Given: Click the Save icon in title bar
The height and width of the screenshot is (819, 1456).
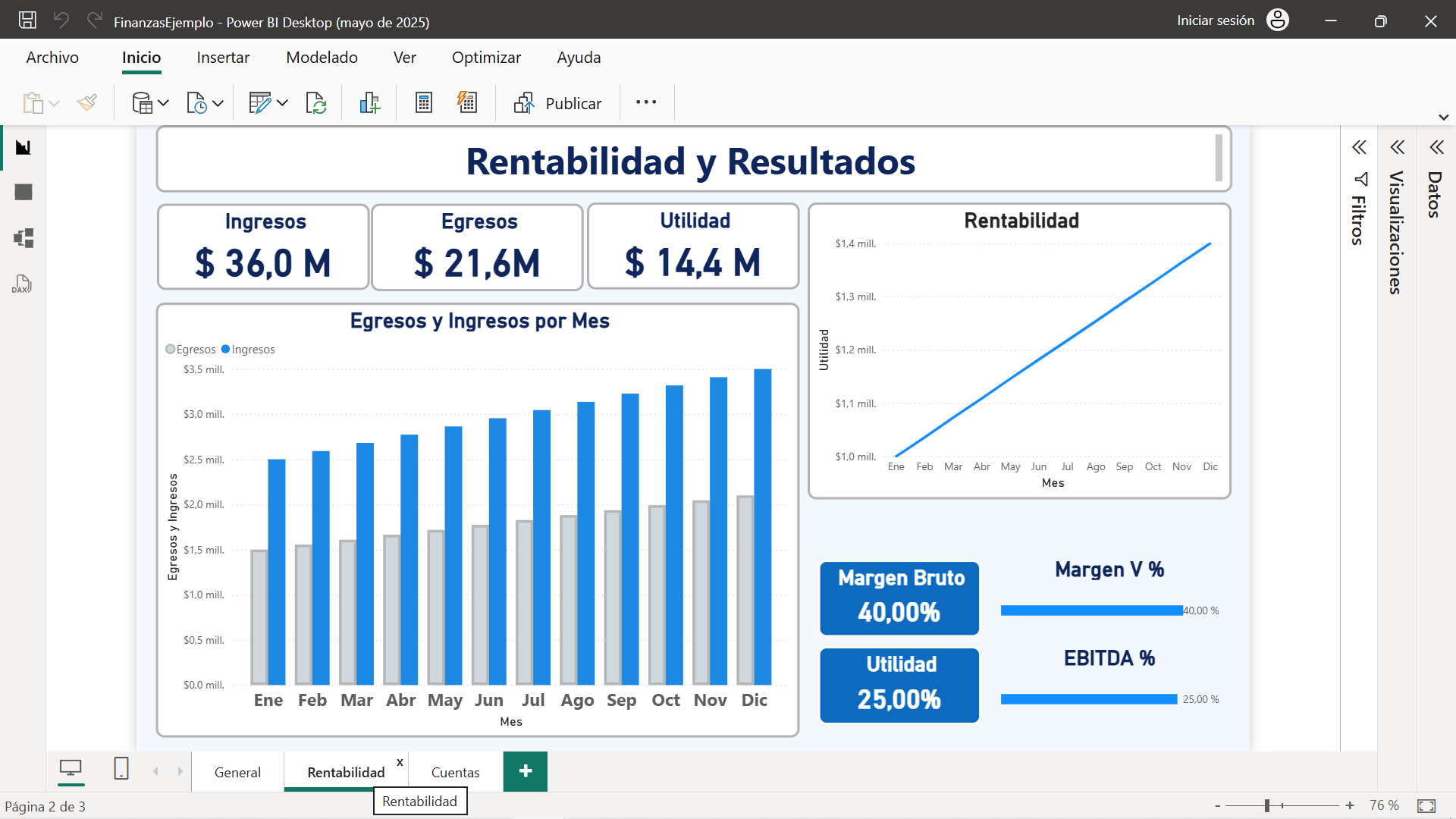Looking at the screenshot, I should pyautogui.click(x=27, y=20).
